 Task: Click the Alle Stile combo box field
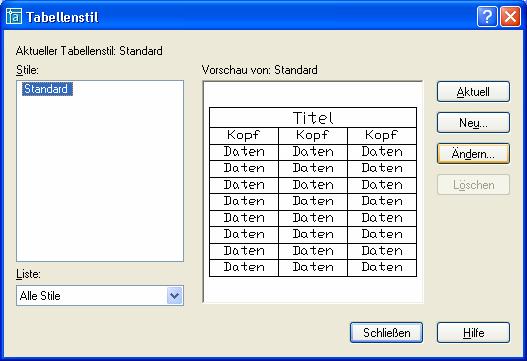click(100, 295)
